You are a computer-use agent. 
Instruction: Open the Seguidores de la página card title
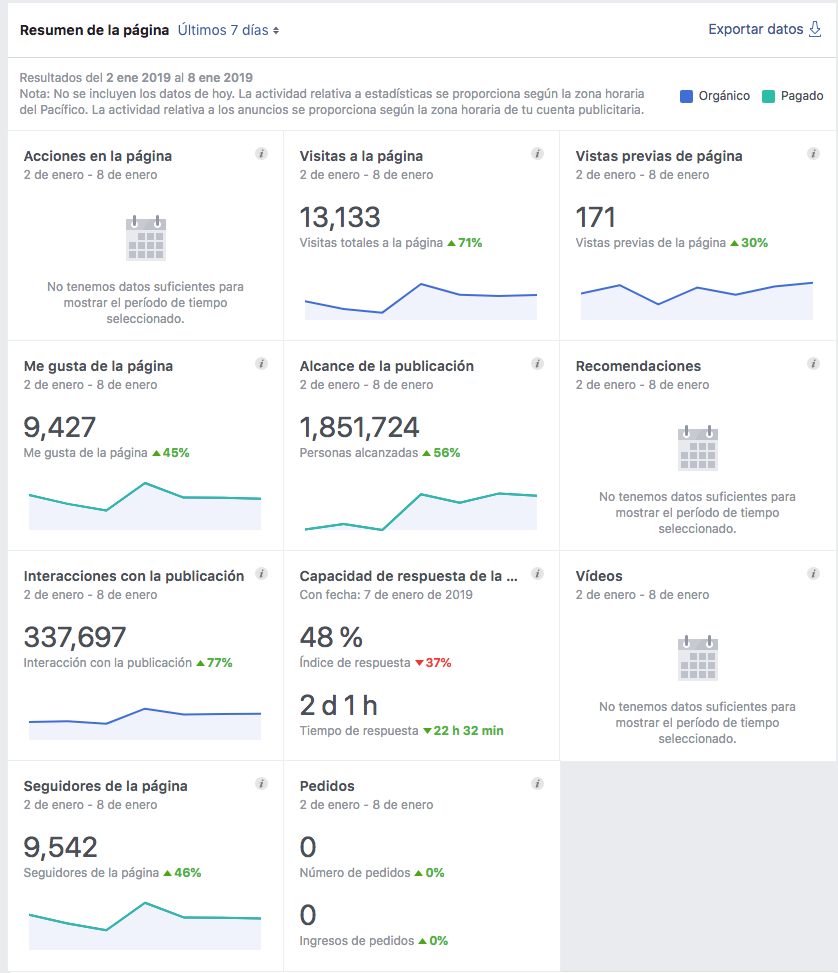pyautogui.click(x=106, y=786)
